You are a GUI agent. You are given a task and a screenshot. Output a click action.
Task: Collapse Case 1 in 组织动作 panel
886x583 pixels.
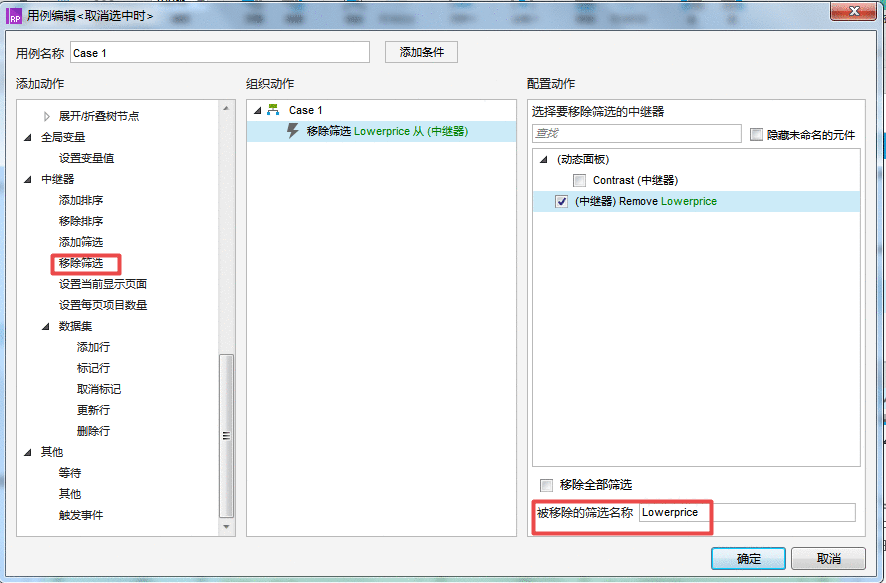(x=258, y=110)
